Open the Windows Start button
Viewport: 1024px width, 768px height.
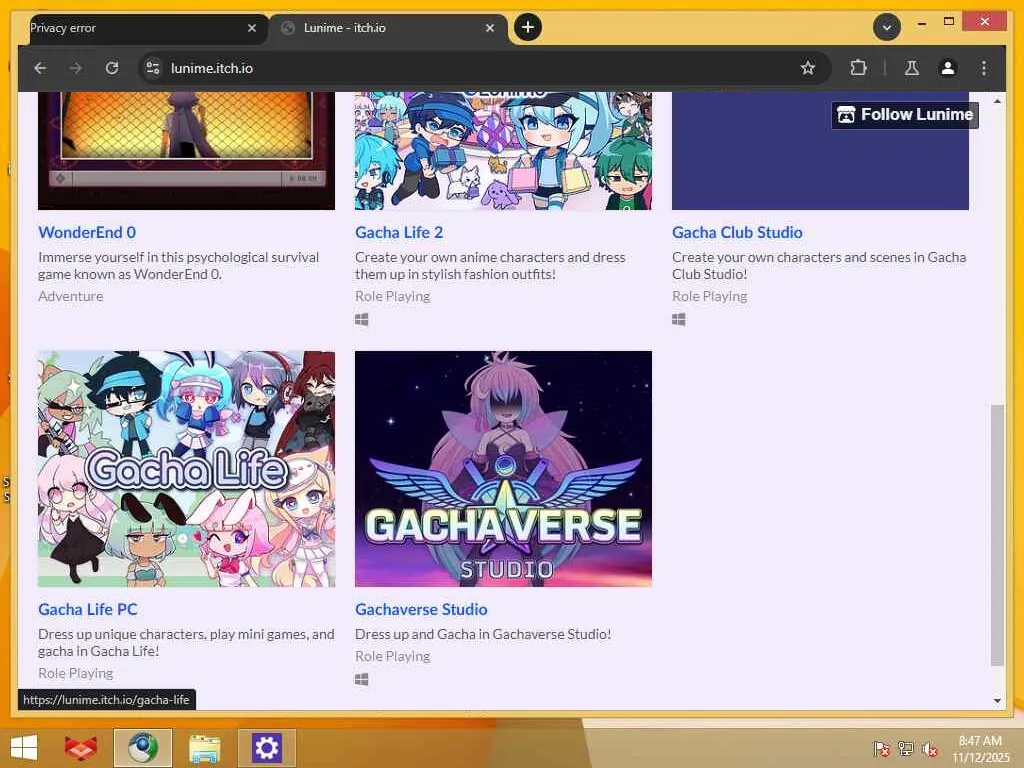click(24, 748)
